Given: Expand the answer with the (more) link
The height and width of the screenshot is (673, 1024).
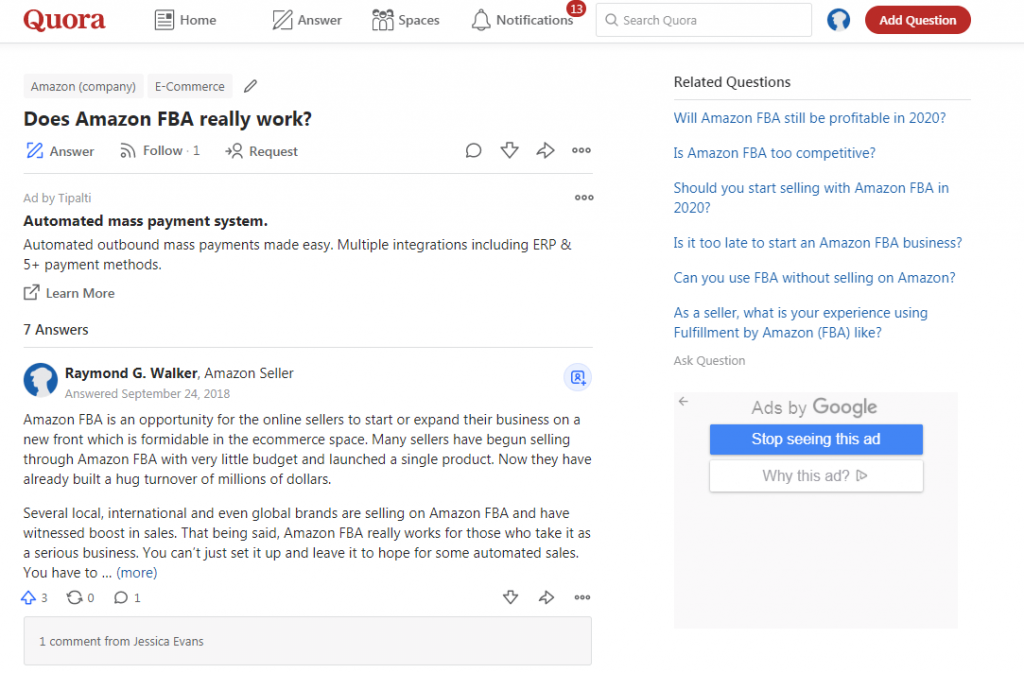Looking at the screenshot, I should 136,573.
